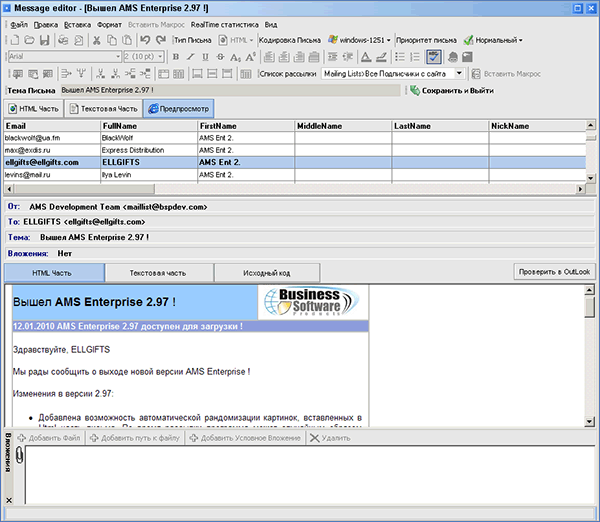Pick the text highlight color tool
This screenshot has height=522, width=600.
tap(381, 57)
